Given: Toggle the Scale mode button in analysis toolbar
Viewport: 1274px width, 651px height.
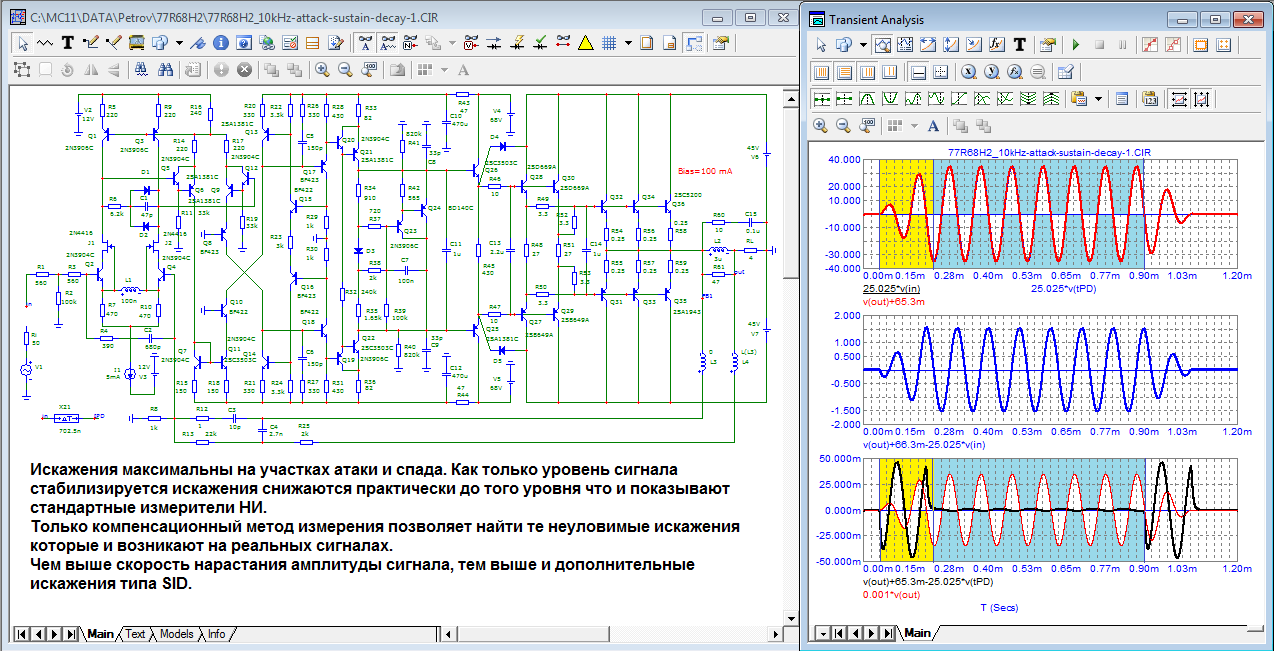Looking at the screenshot, I should pyautogui.click(x=882, y=45).
